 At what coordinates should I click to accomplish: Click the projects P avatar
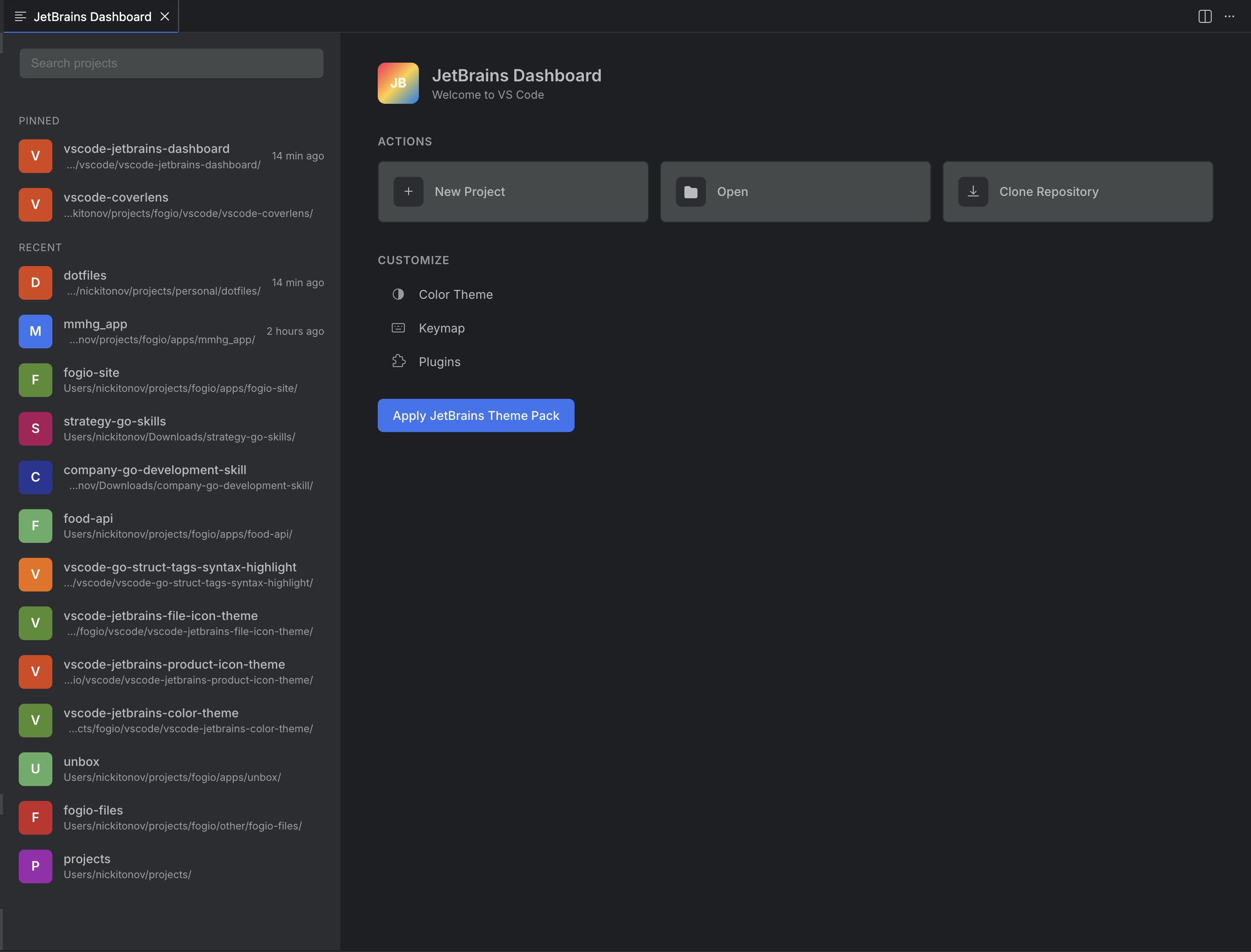35,866
